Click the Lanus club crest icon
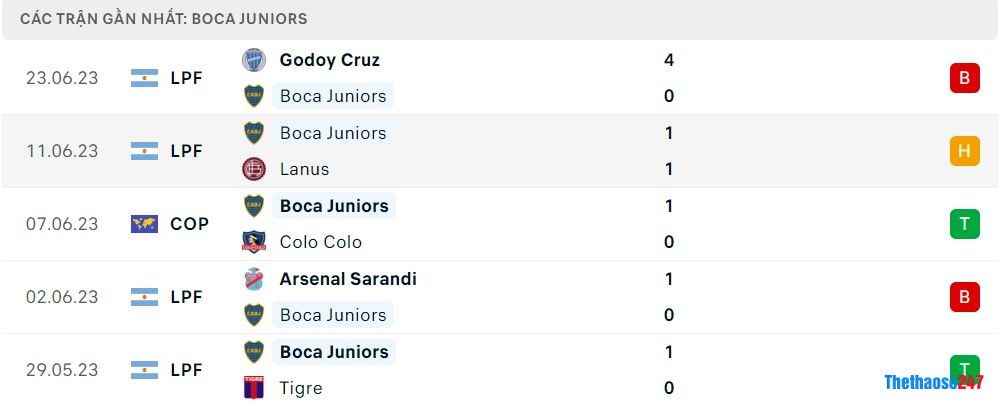This screenshot has width=1001, height=406. pos(254,169)
